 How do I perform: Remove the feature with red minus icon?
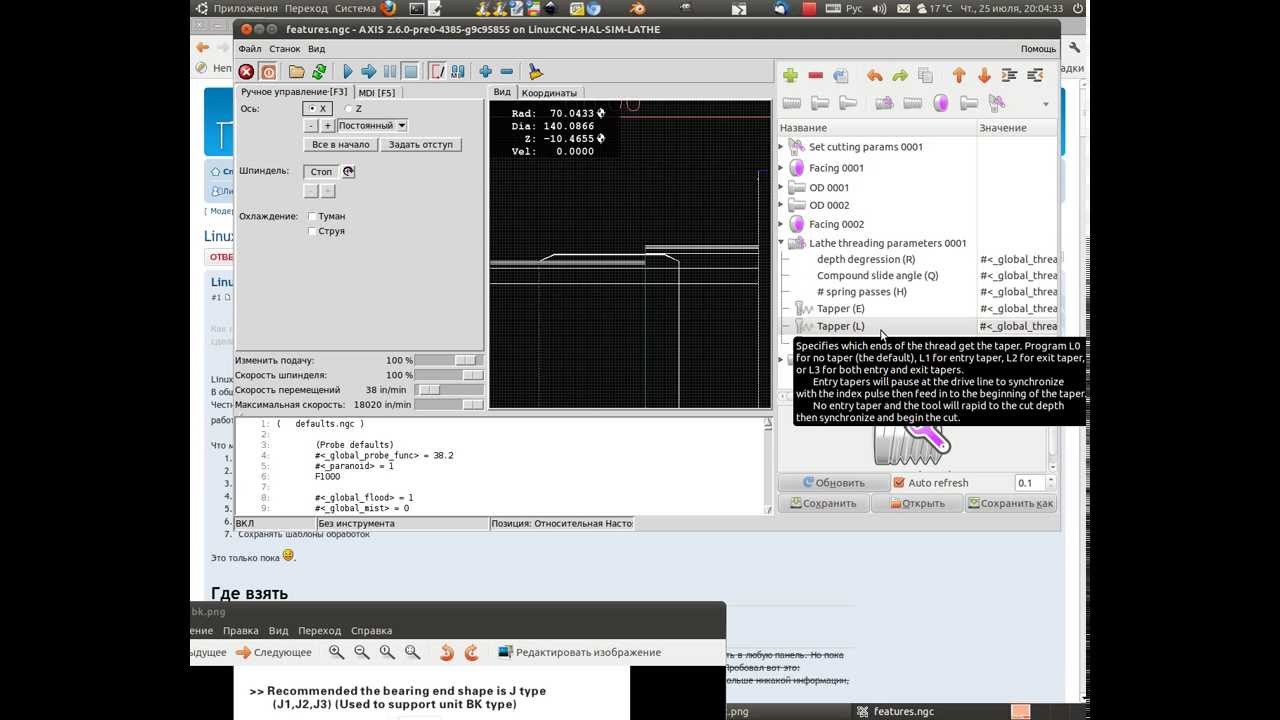(x=816, y=76)
